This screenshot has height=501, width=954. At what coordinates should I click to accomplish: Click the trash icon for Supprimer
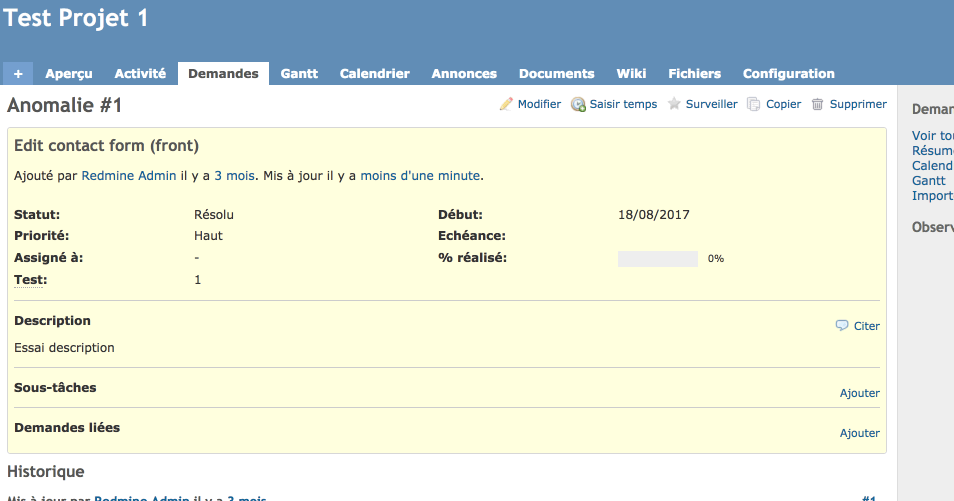coord(818,104)
